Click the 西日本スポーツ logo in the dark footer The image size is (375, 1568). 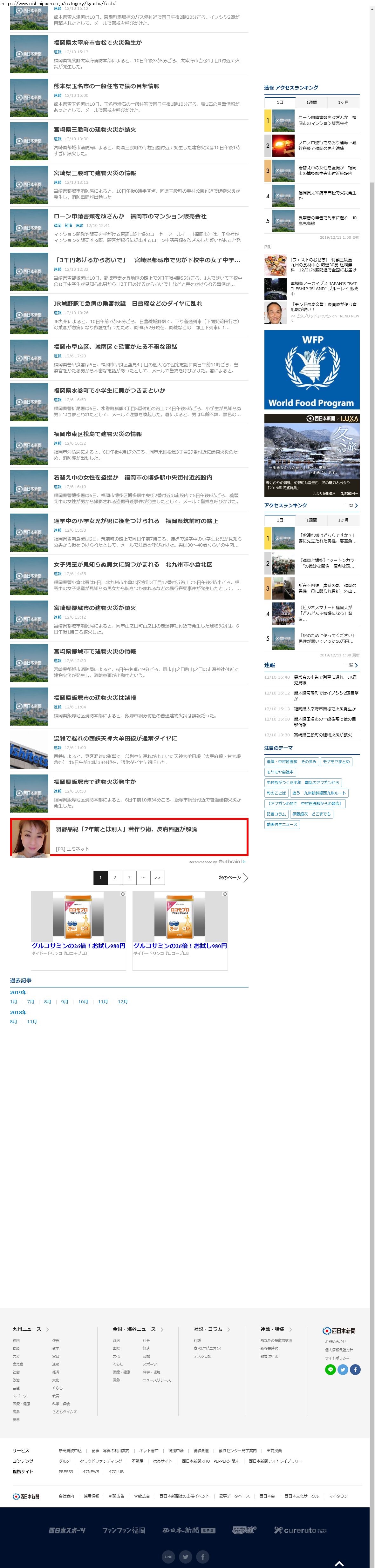(67, 1530)
